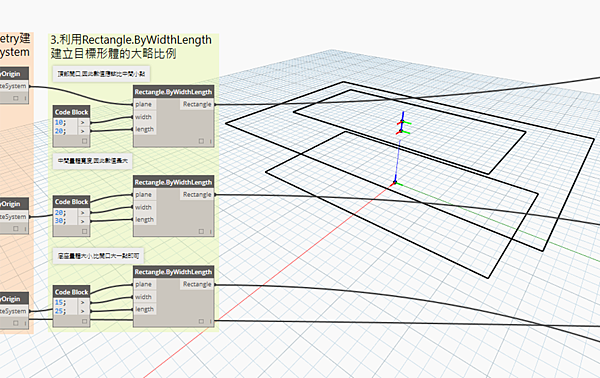Select the middle ByOrigin node header

(x=14, y=204)
